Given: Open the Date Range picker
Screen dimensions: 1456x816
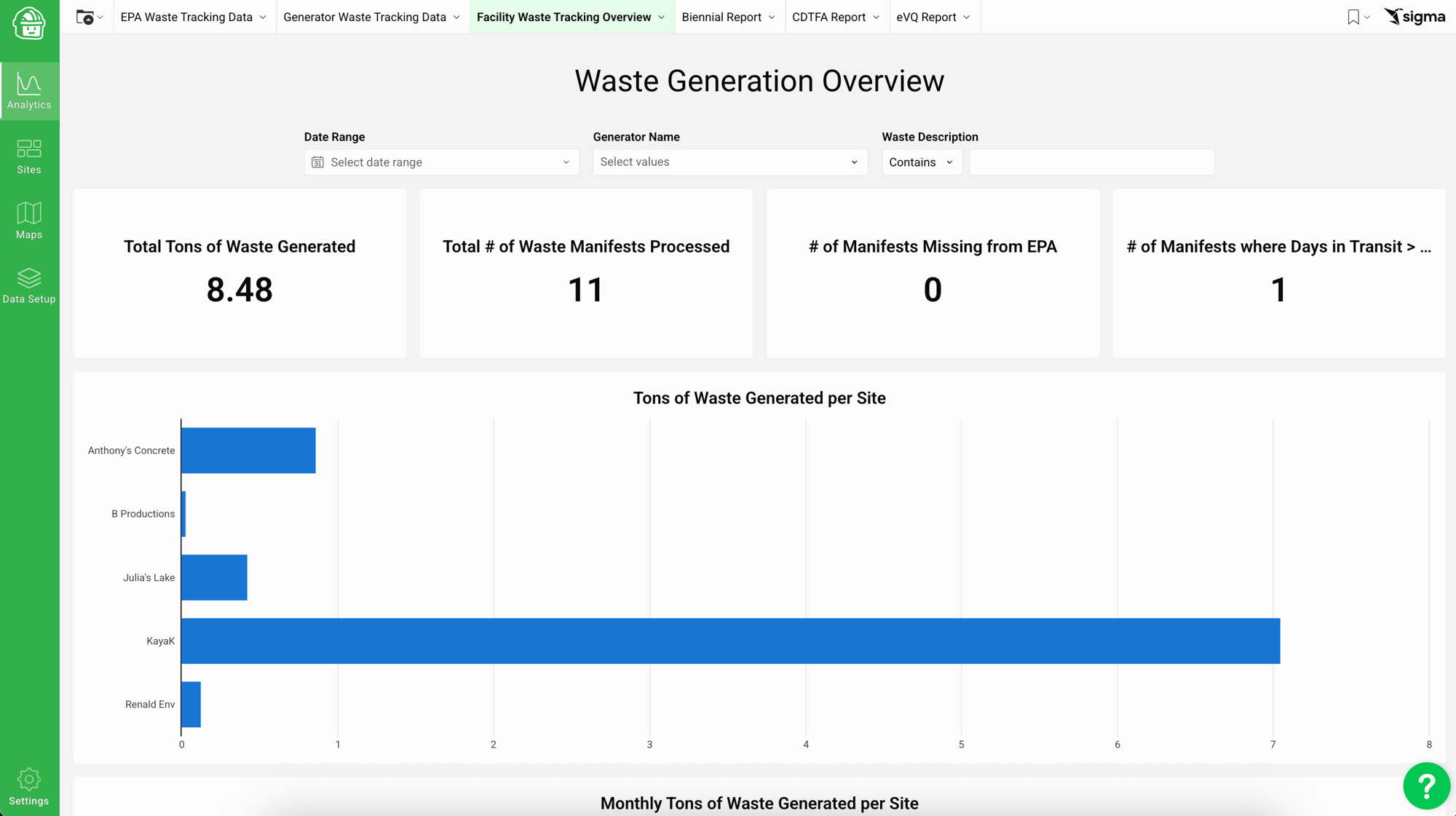Looking at the screenshot, I should 440,162.
